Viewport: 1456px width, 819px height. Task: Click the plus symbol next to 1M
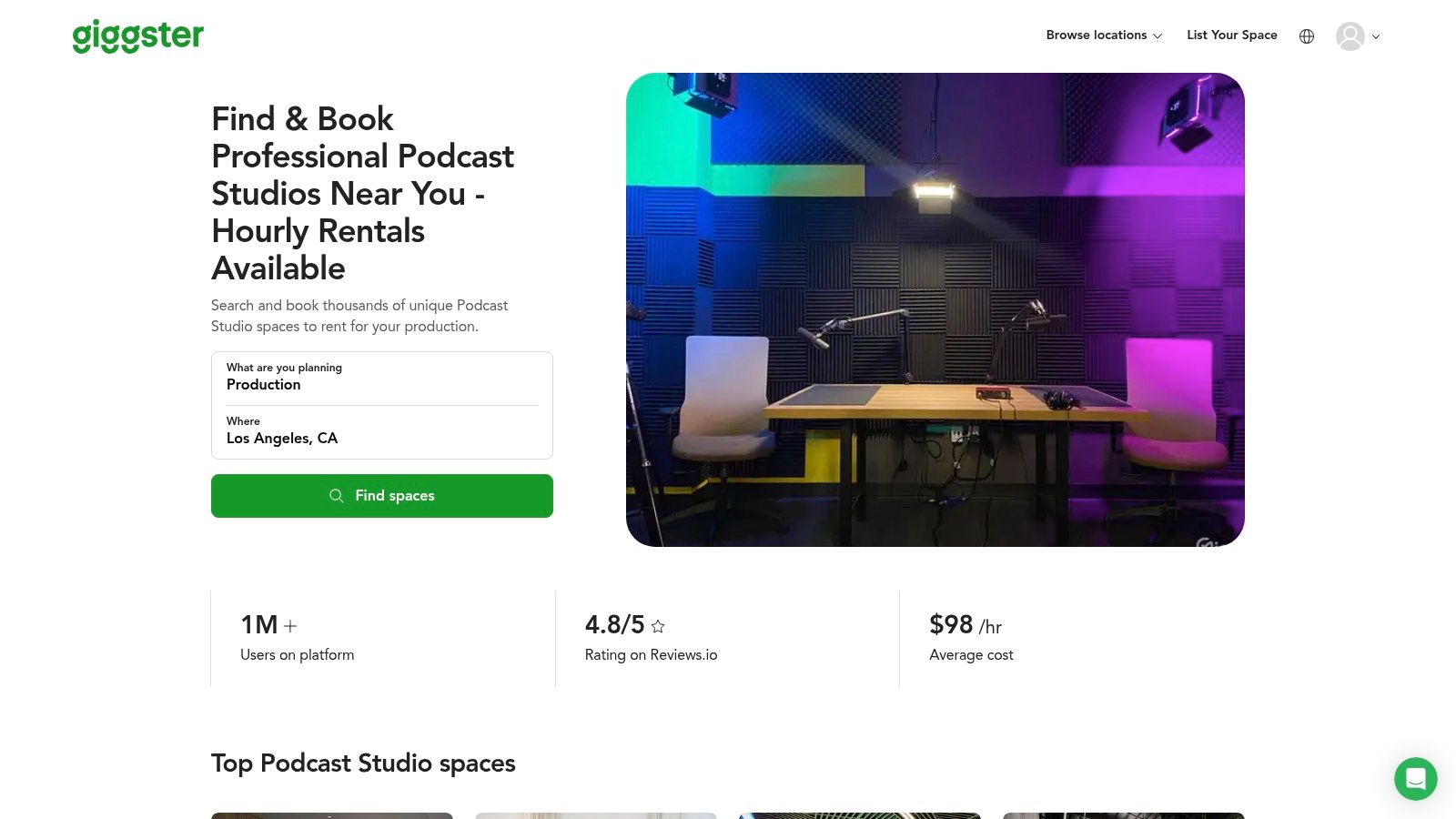point(290,626)
